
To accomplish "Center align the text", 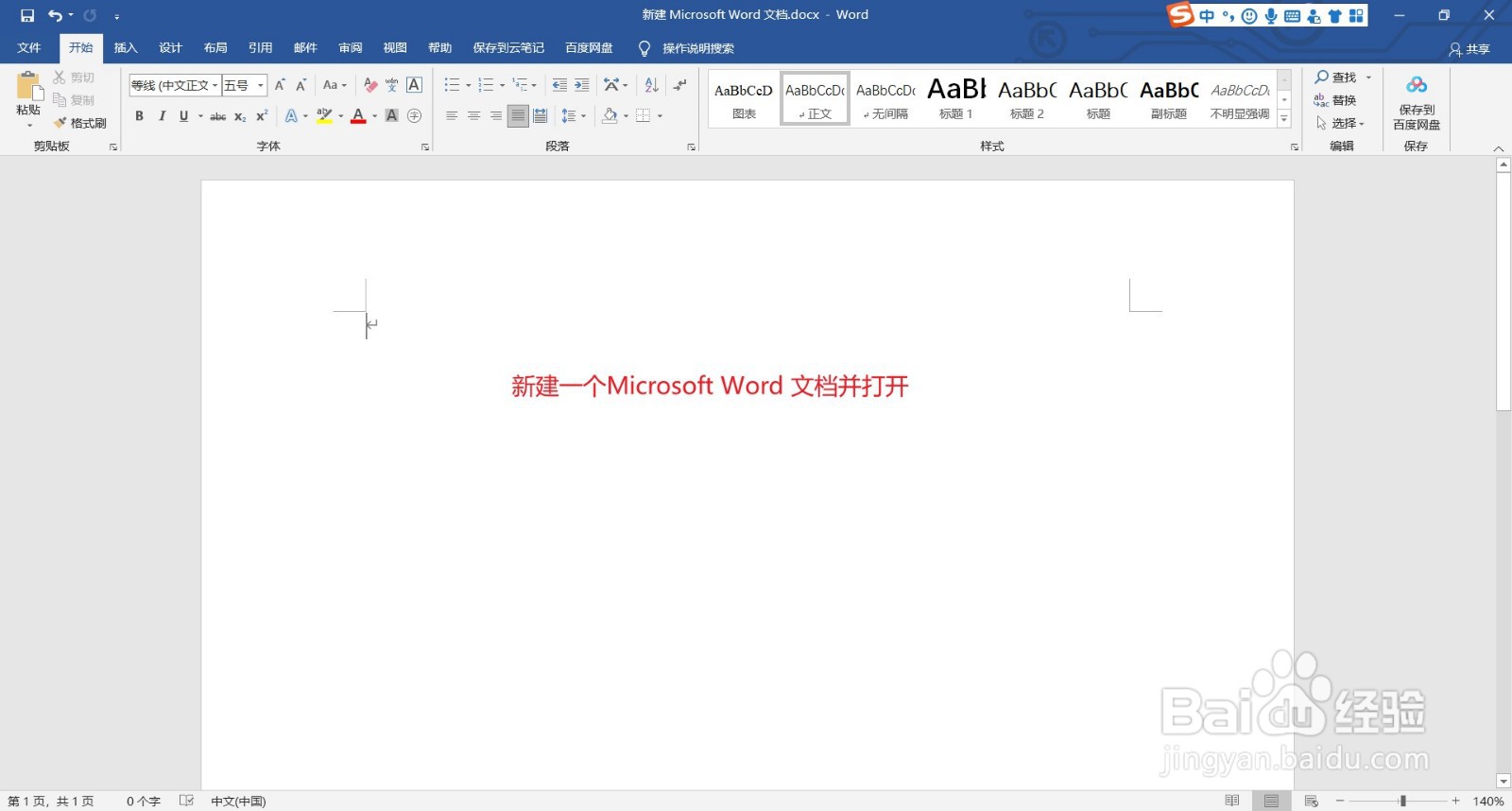I will pyautogui.click(x=473, y=116).
